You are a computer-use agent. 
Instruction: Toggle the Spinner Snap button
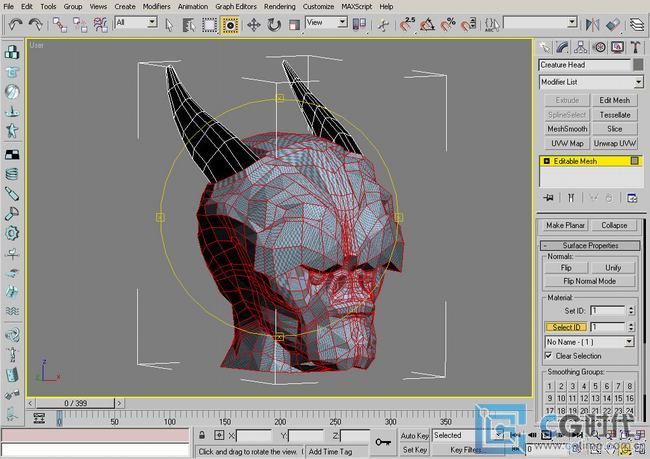pyautogui.click(x=468, y=25)
